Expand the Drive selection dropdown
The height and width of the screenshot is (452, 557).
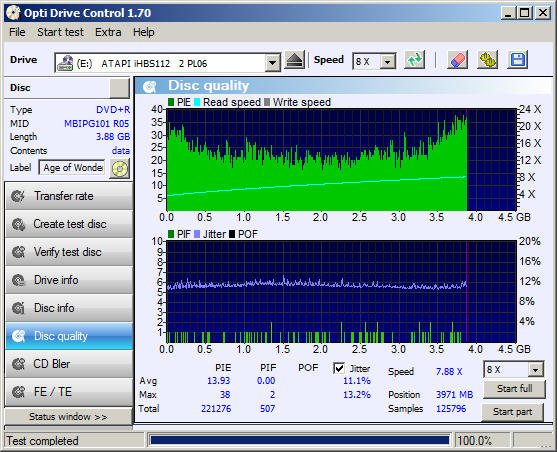tap(272, 63)
